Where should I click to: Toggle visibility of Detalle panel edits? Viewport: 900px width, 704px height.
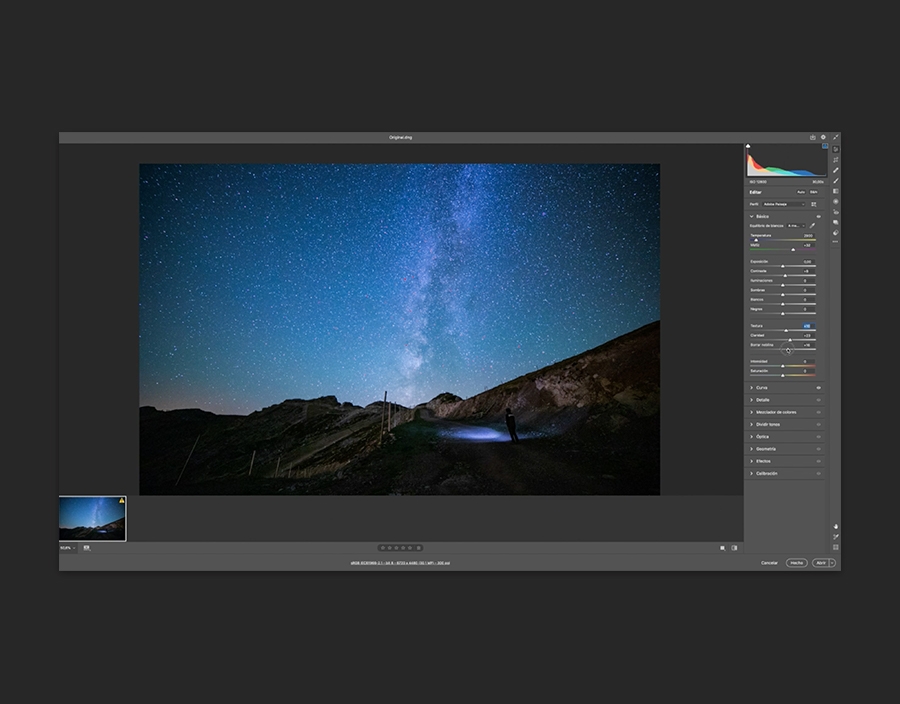point(818,400)
